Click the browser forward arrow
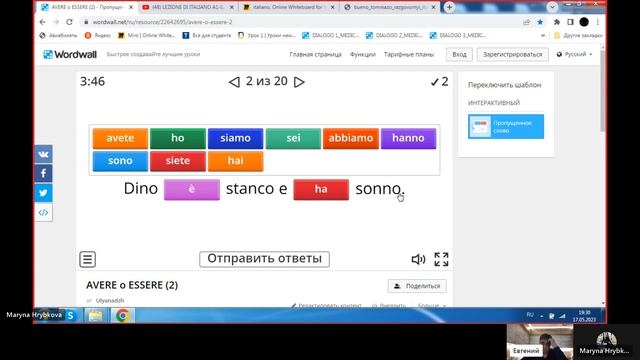 [x=56, y=22]
